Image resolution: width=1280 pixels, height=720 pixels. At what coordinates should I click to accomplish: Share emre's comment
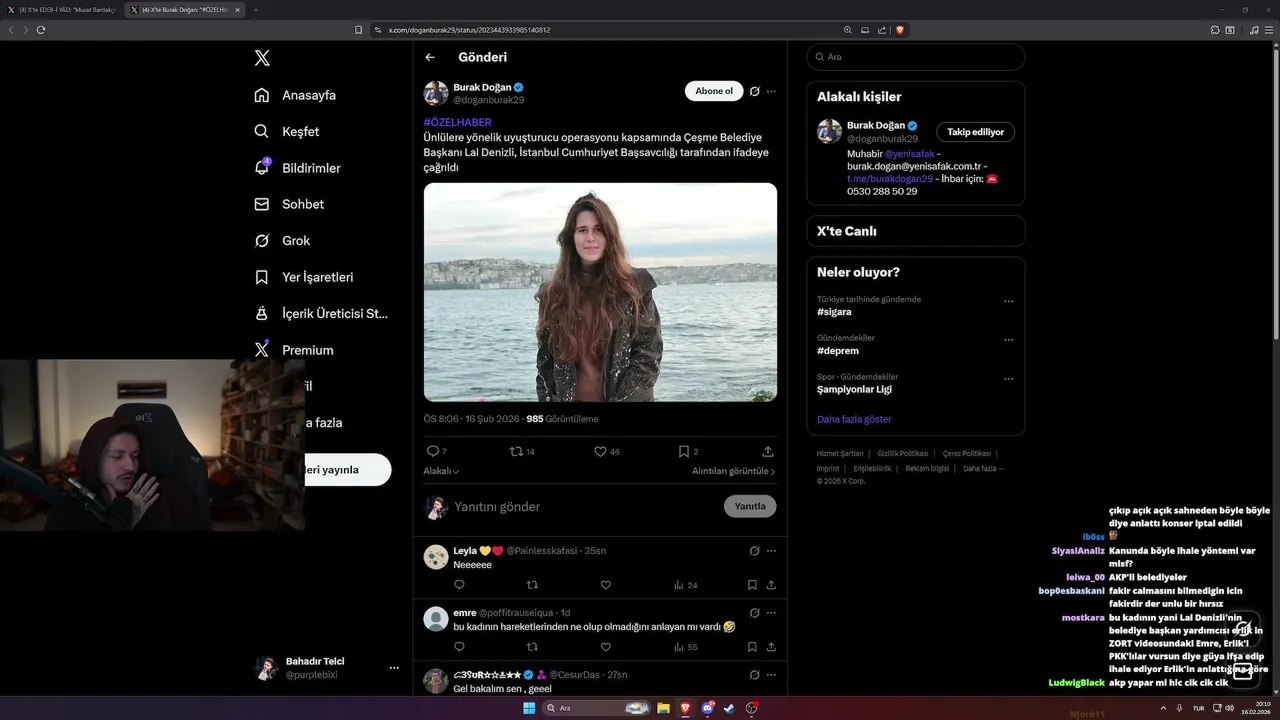pyautogui.click(x=771, y=647)
